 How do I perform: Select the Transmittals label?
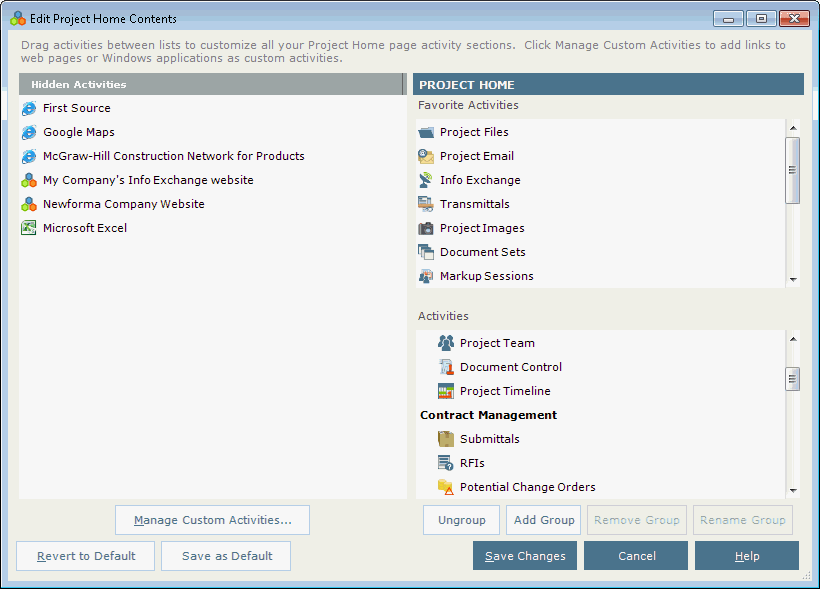(475, 204)
